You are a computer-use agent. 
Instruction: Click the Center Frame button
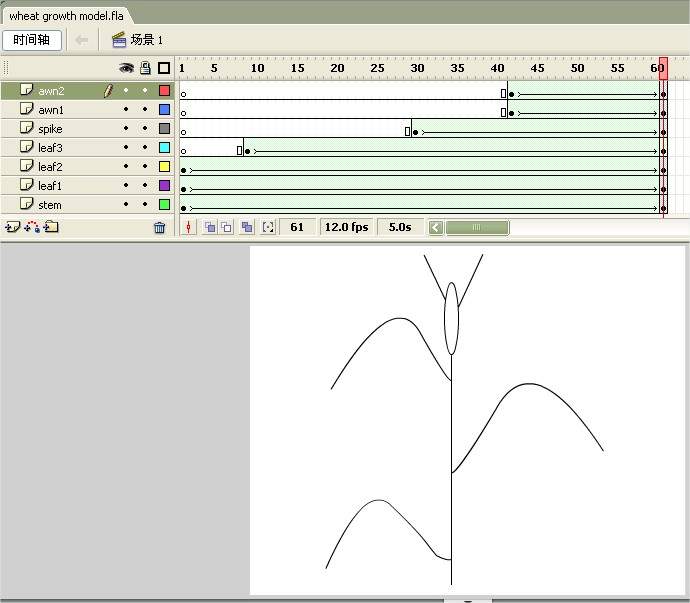pyautogui.click(x=188, y=227)
